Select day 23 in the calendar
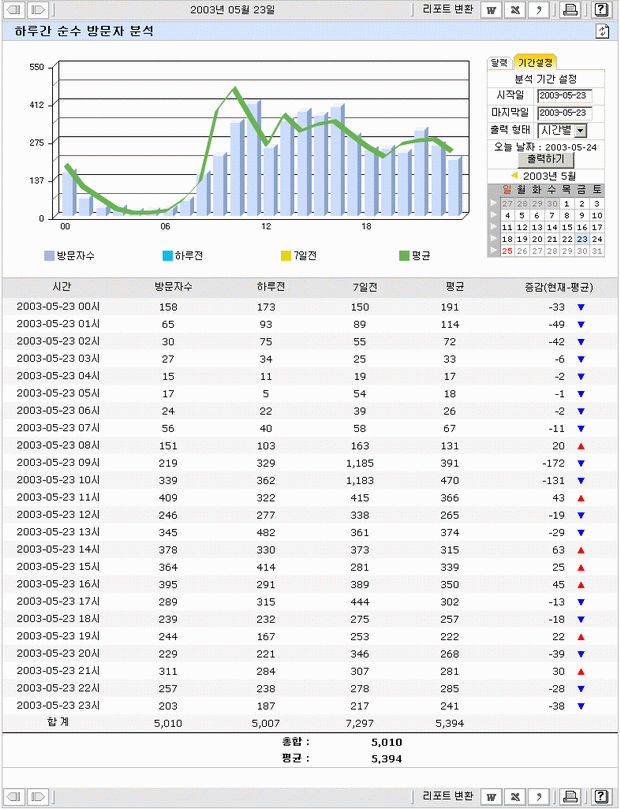Viewport: 620px width, 809px height. point(582,239)
